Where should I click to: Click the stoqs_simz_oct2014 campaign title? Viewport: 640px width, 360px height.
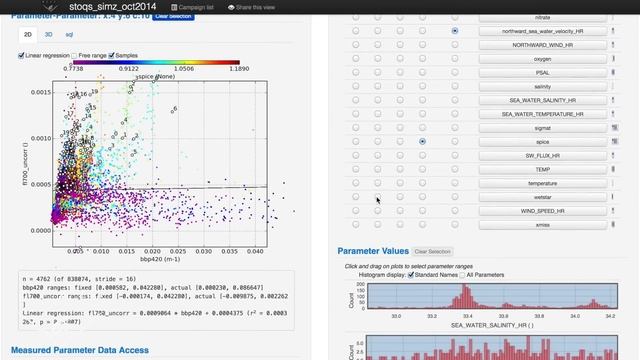pos(113,7)
